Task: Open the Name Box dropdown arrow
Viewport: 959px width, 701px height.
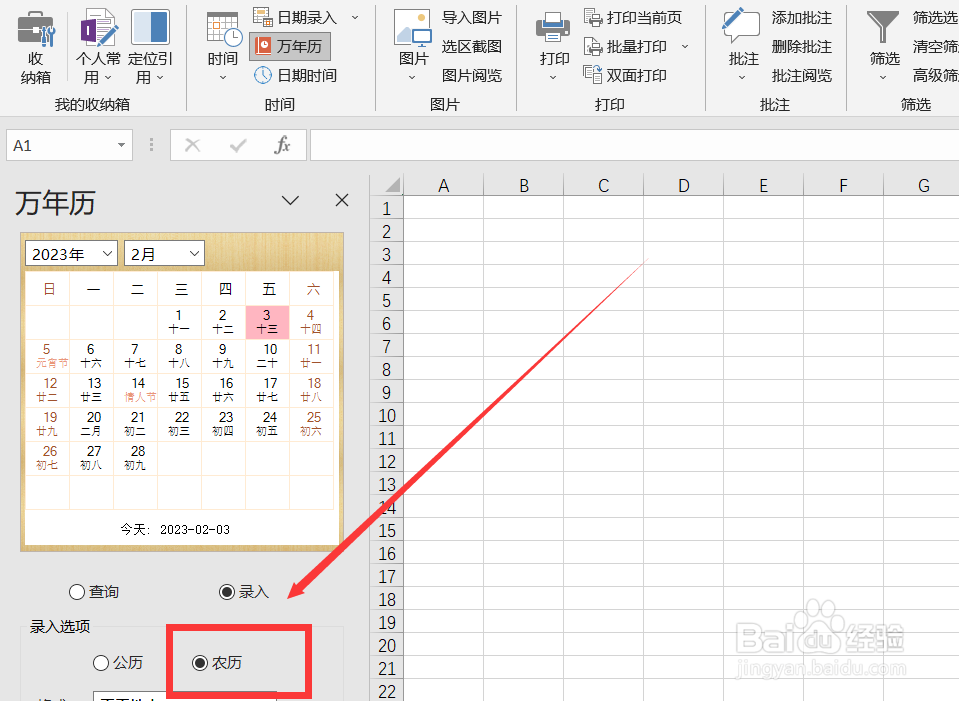Action: (121, 146)
